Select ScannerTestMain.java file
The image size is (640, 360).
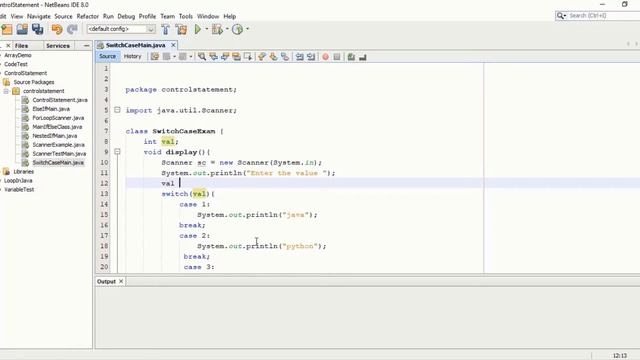point(59,154)
